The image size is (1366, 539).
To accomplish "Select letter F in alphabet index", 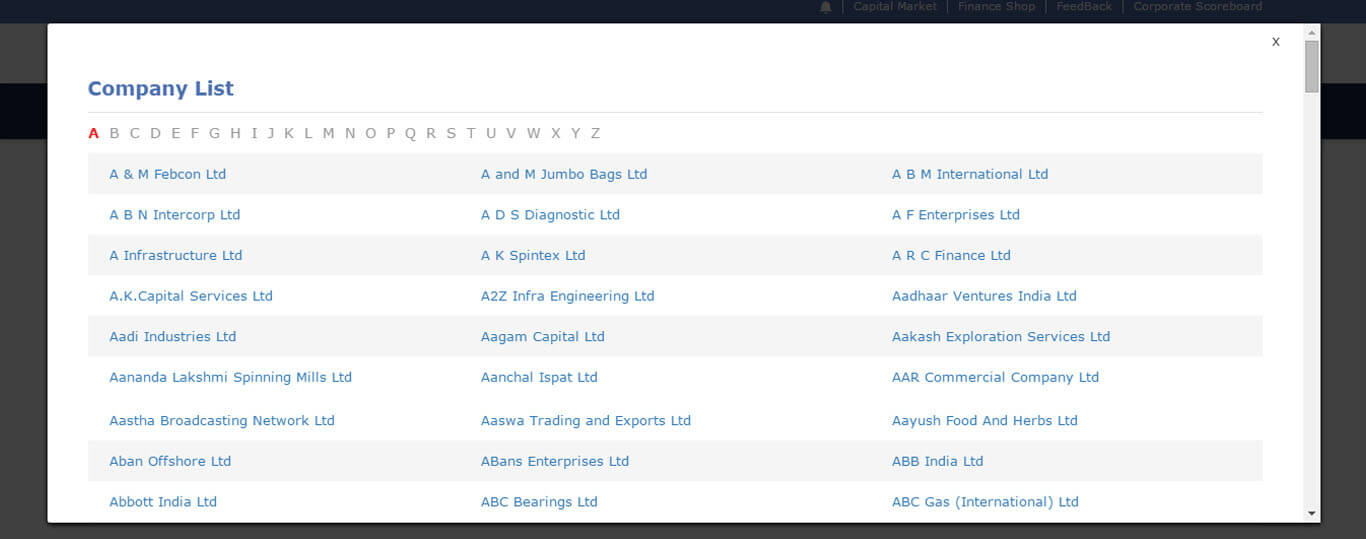I will click(x=195, y=133).
